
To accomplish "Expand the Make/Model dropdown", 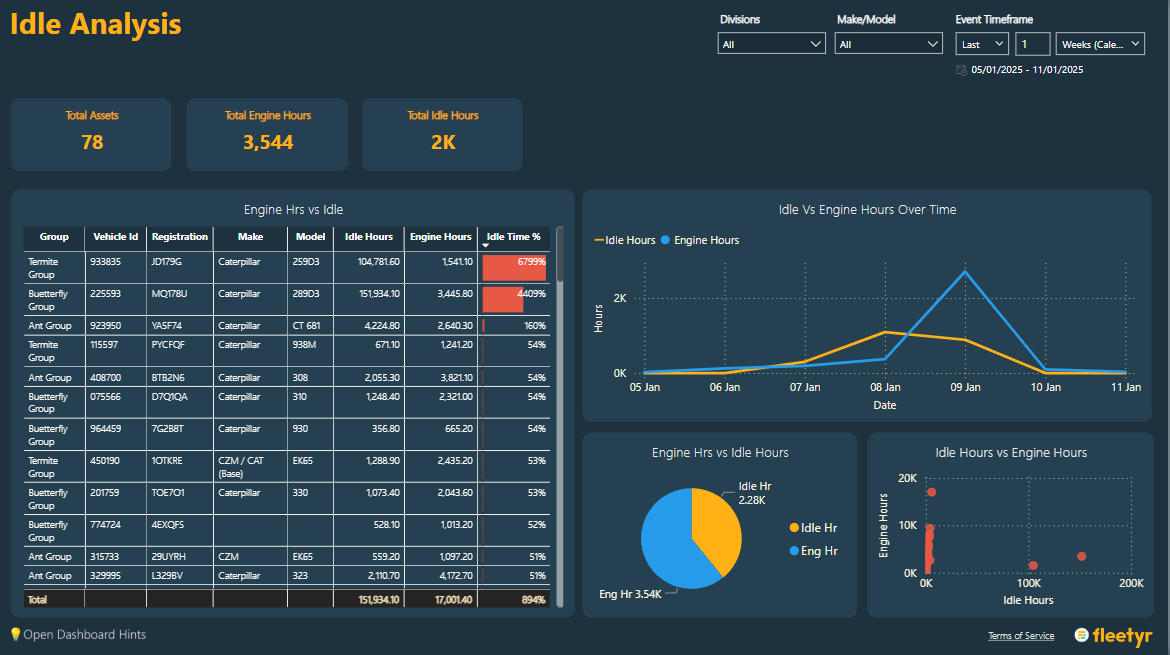I will click(x=889, y=44).
